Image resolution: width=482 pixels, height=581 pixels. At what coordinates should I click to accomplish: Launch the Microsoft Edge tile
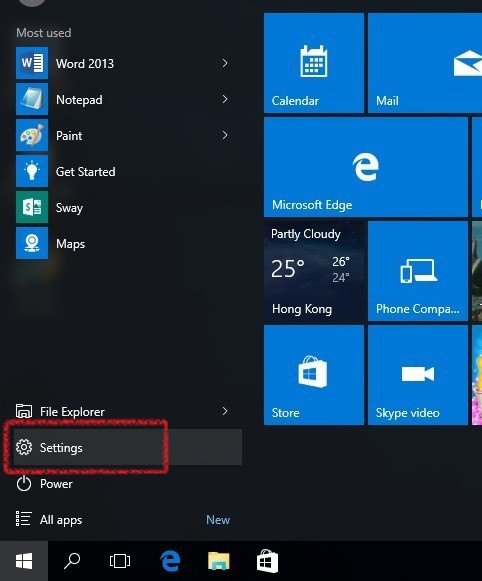tap(366, 167)
